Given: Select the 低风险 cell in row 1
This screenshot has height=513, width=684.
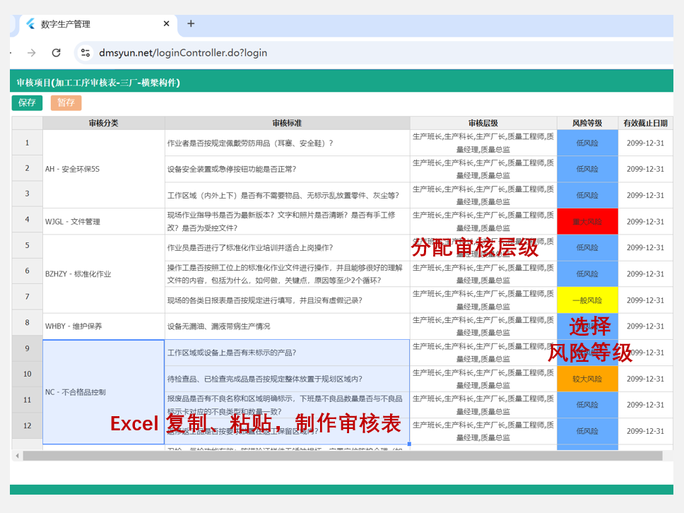Looking at the screenshot, I should (x=587, y=143).
